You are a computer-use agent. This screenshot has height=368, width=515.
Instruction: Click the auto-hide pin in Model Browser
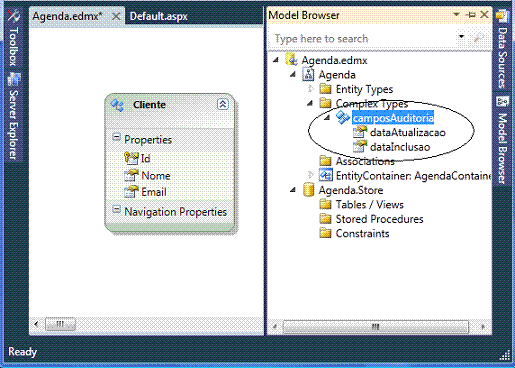[x=471, y=15]
